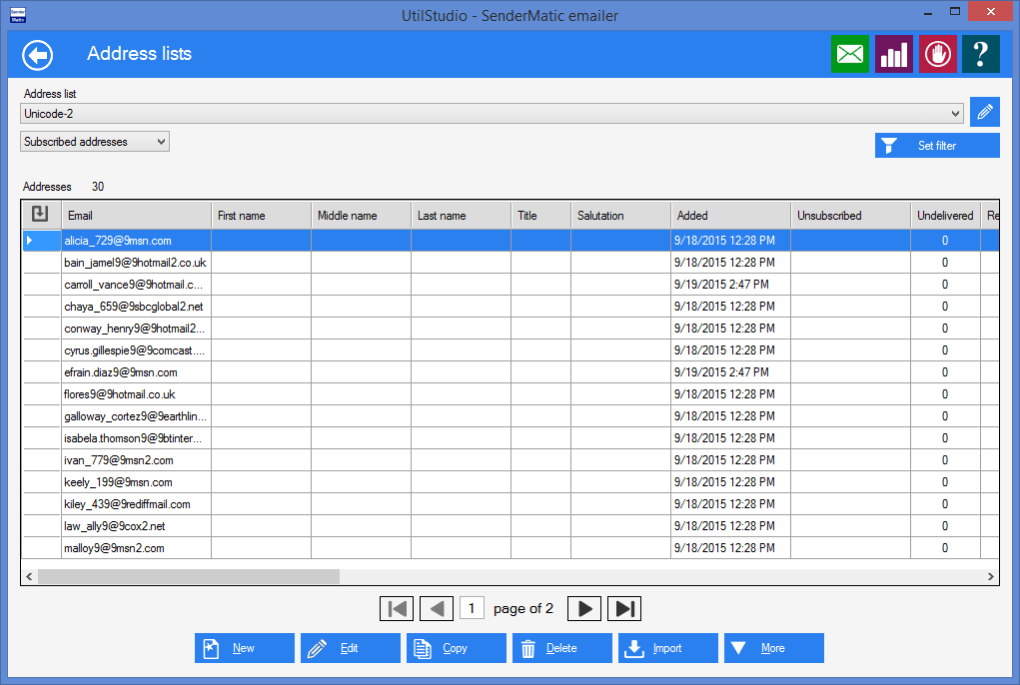Screen dimensions: 1020x685
Task: Click the page number input field
Action: (472, 608)
